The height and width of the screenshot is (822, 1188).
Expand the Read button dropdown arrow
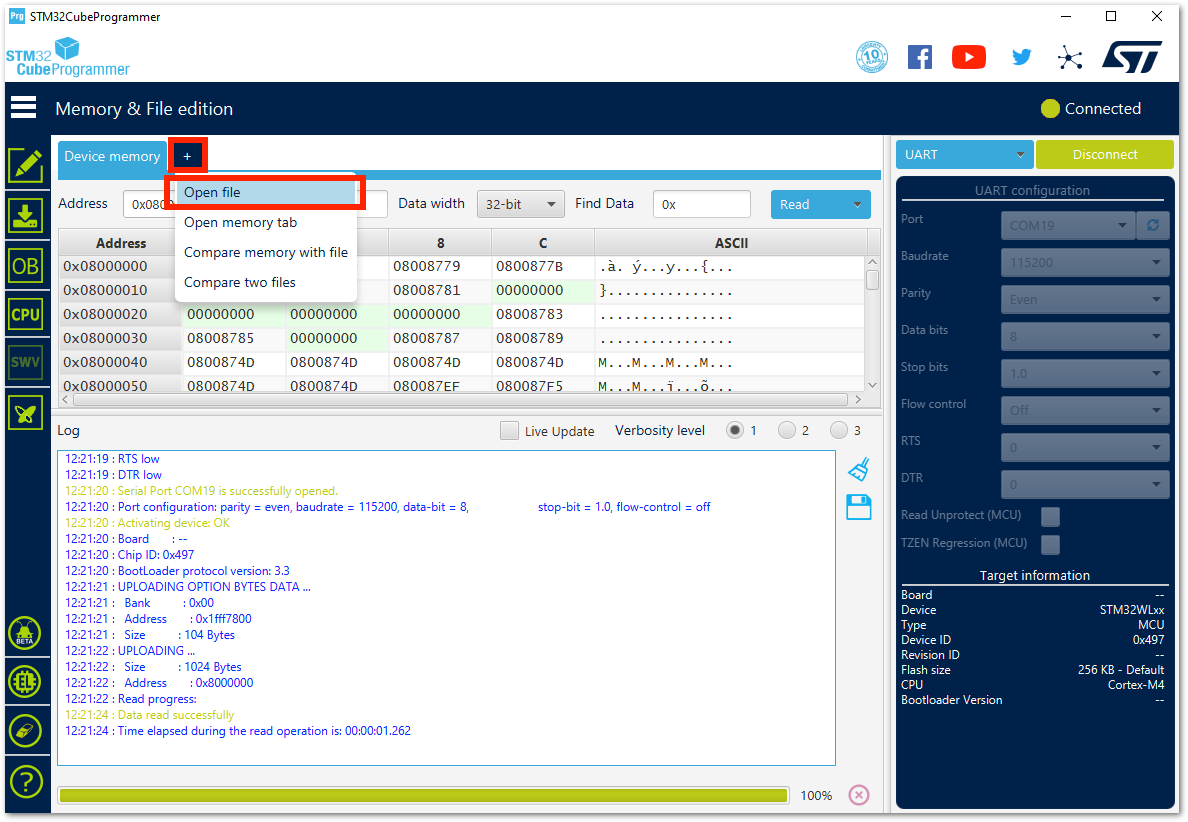coord(857,205)
